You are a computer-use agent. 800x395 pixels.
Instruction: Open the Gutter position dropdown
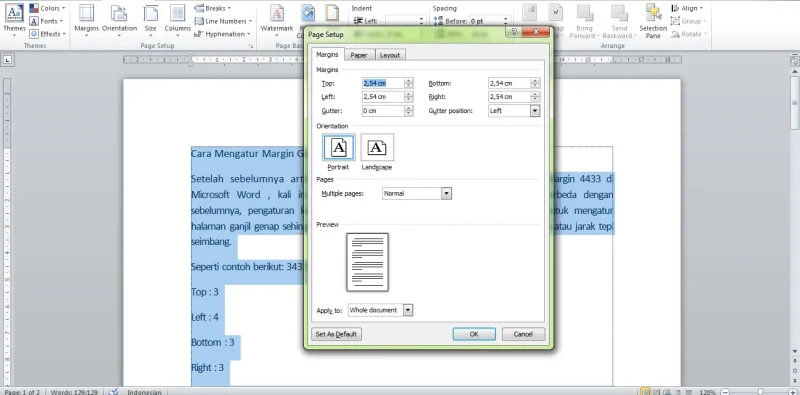(x=535, y=110)
